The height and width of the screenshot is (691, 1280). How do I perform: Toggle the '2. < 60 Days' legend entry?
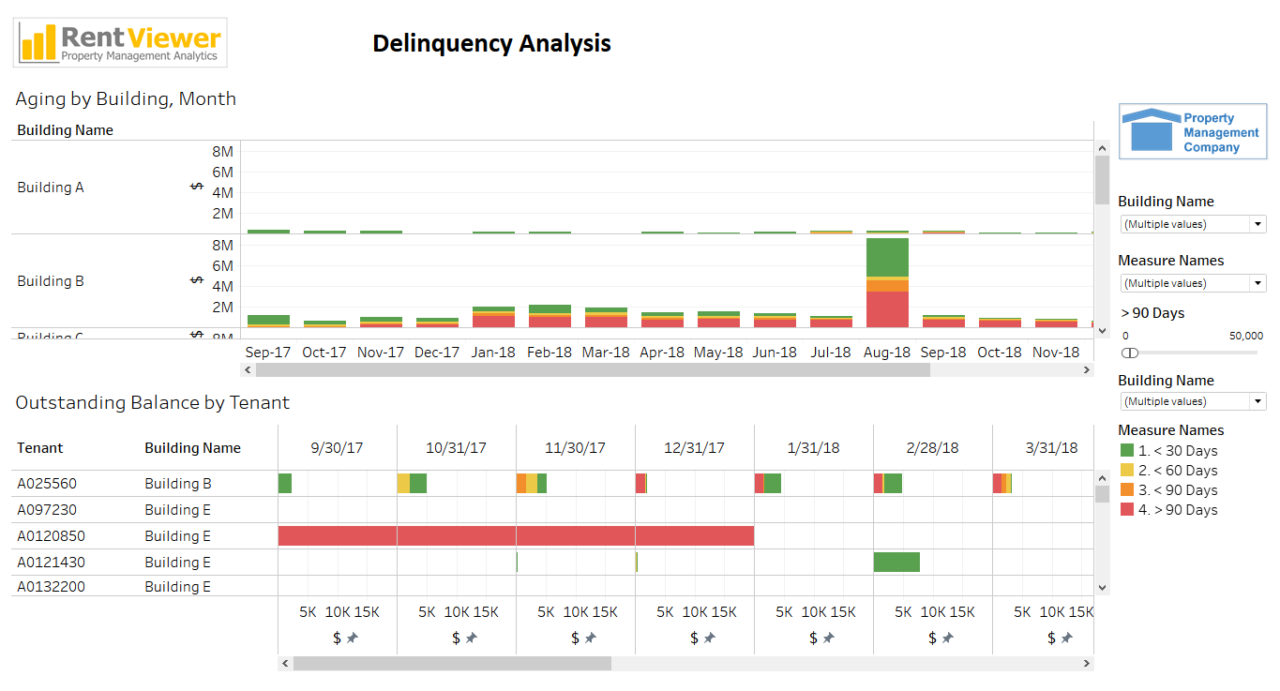[1170, 470]
